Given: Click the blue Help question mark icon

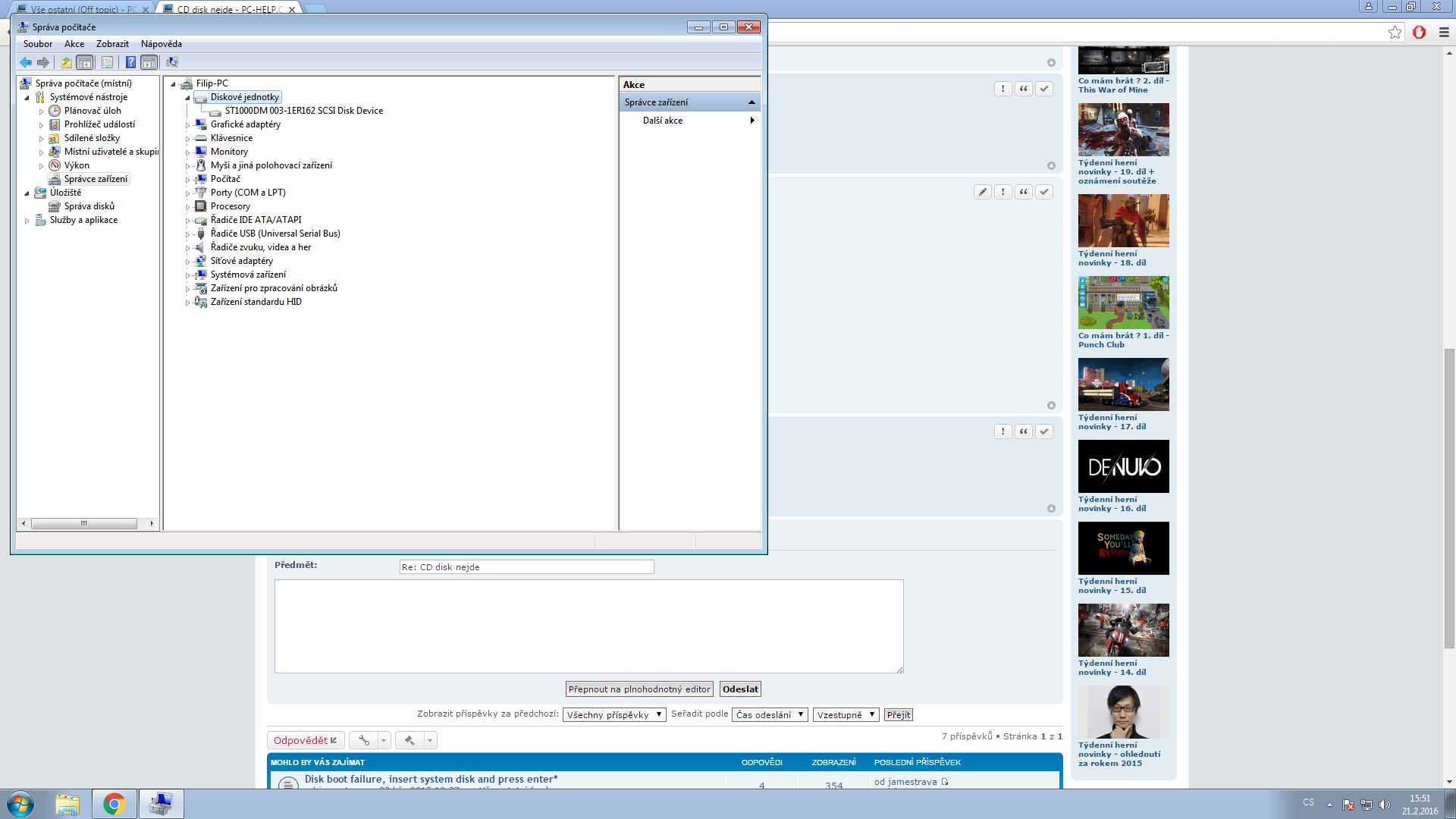Looking at the screenshot, I should pyautogui.click(x=130, y=62).
